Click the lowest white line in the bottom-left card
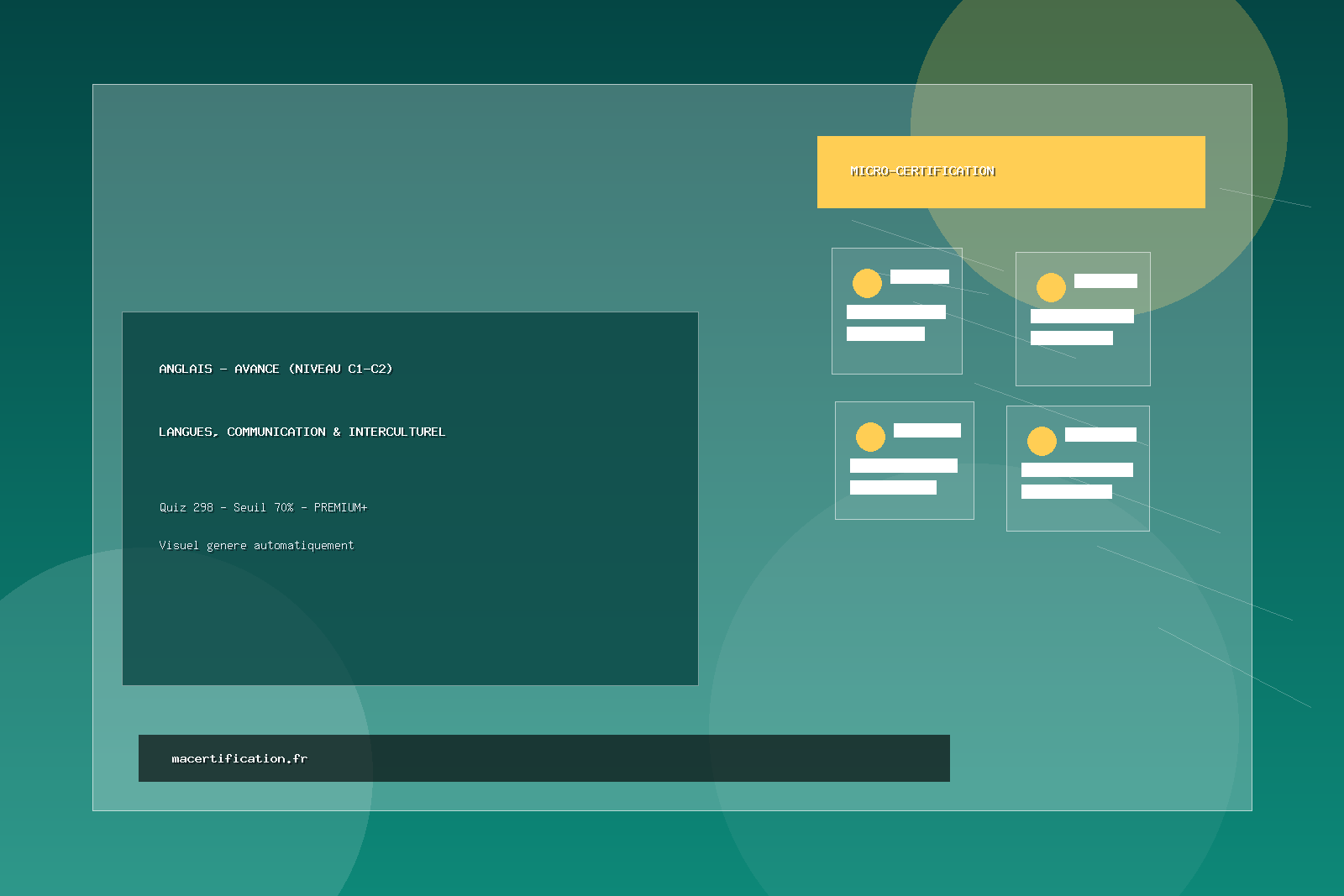Image resolution: width=1344 pixels, height=896 pixels. point(893,488)
